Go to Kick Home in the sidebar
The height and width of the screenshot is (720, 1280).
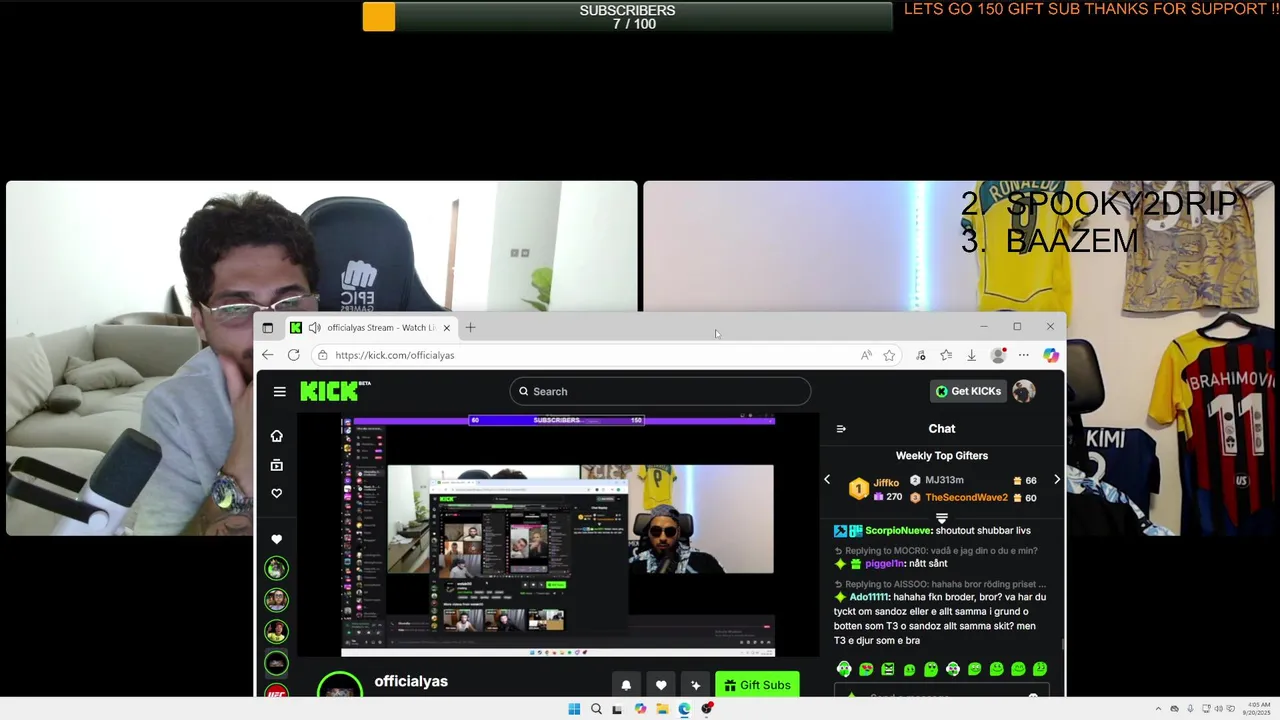point(277,436)
